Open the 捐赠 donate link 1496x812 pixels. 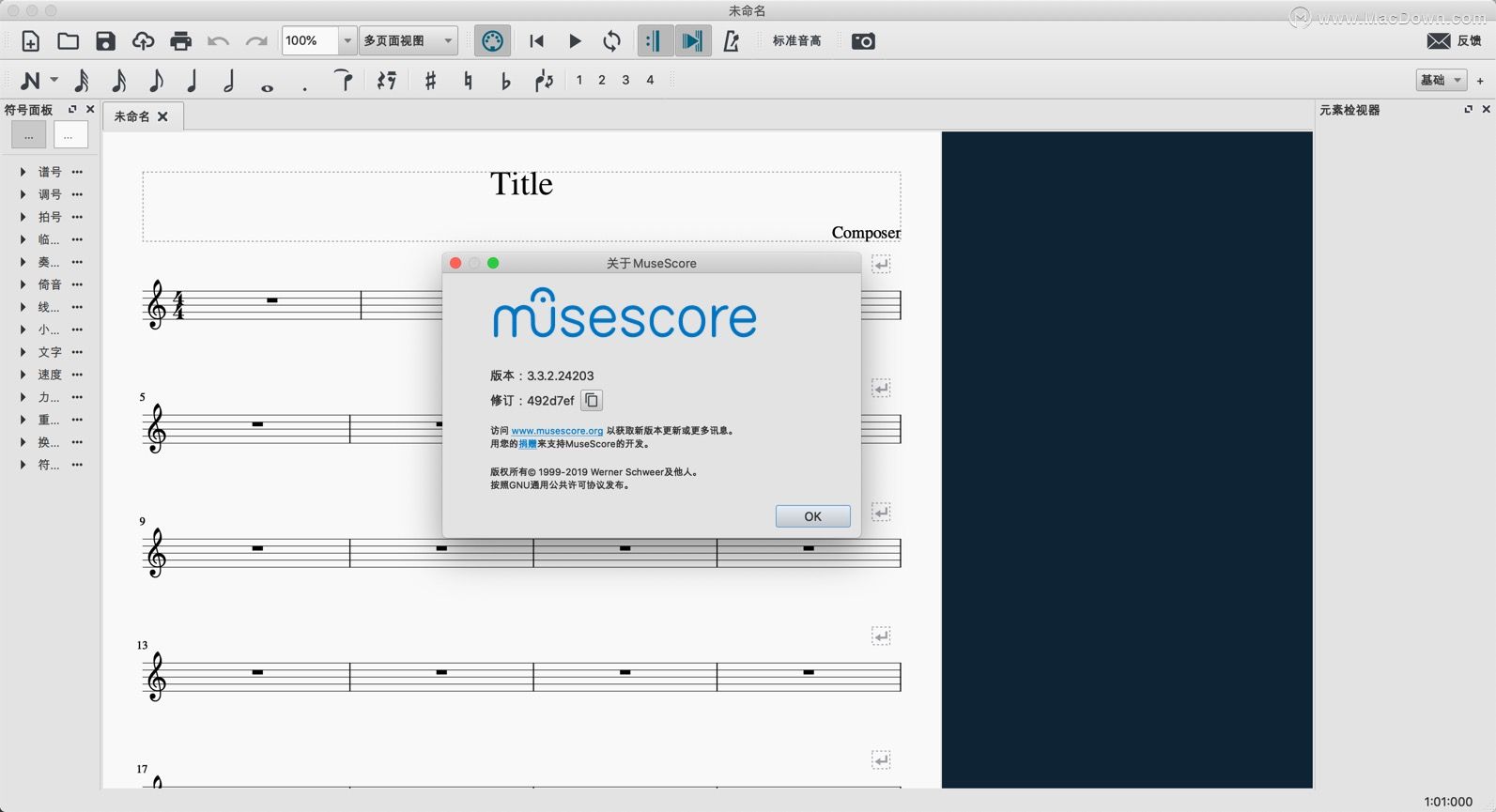[528, 444]
